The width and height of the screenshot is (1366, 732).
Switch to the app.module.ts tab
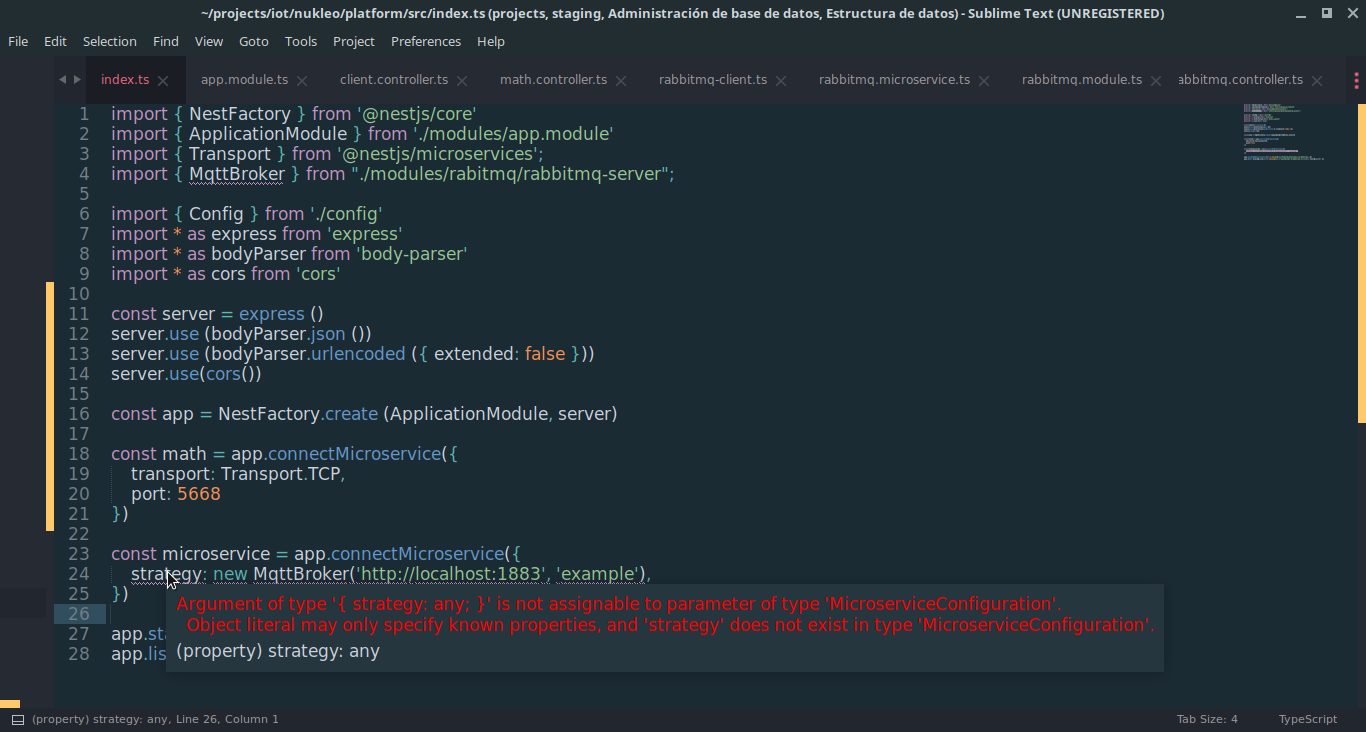pos(245,80)
